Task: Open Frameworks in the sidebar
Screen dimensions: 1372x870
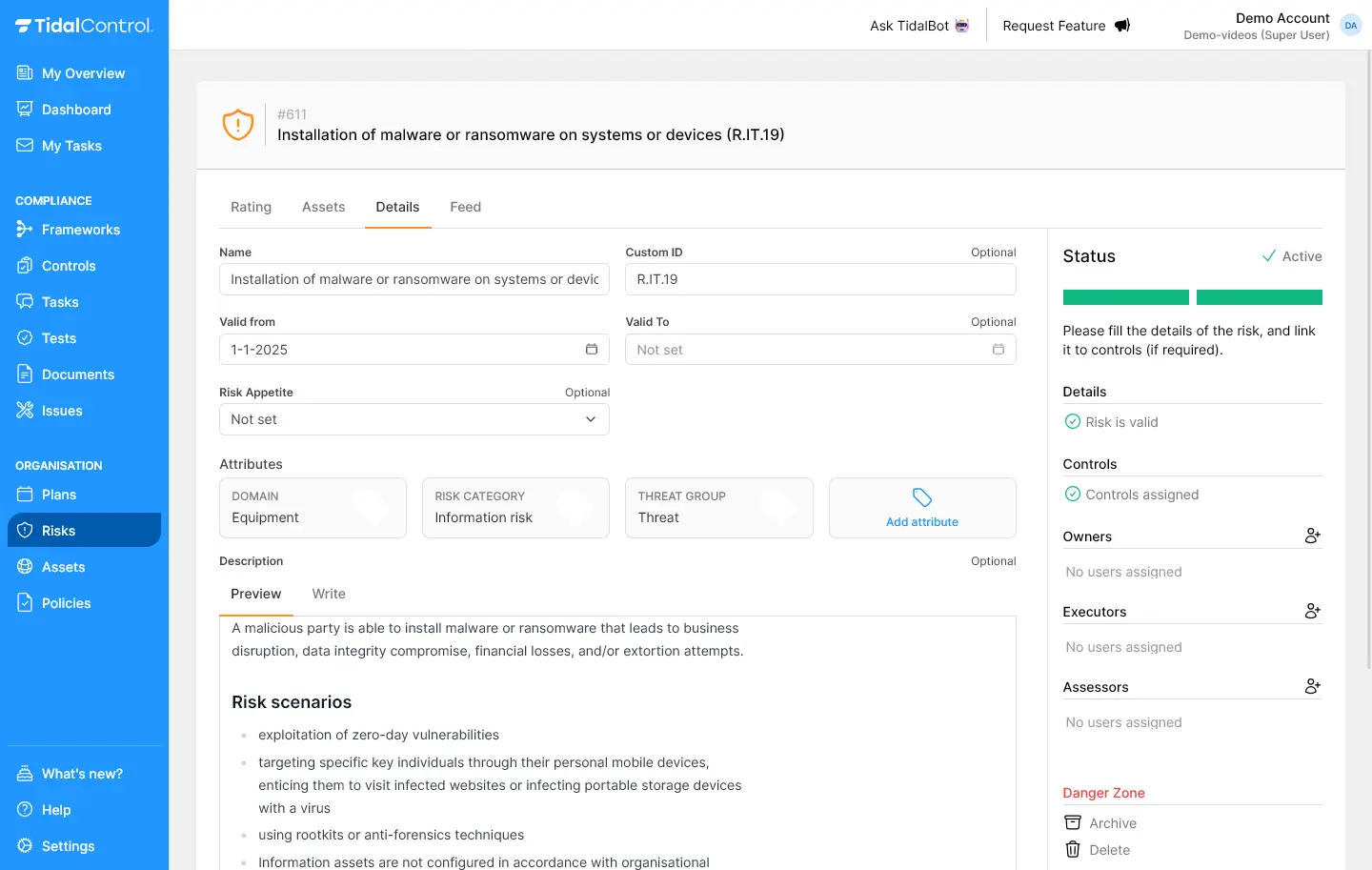Action: pos(80,230)
